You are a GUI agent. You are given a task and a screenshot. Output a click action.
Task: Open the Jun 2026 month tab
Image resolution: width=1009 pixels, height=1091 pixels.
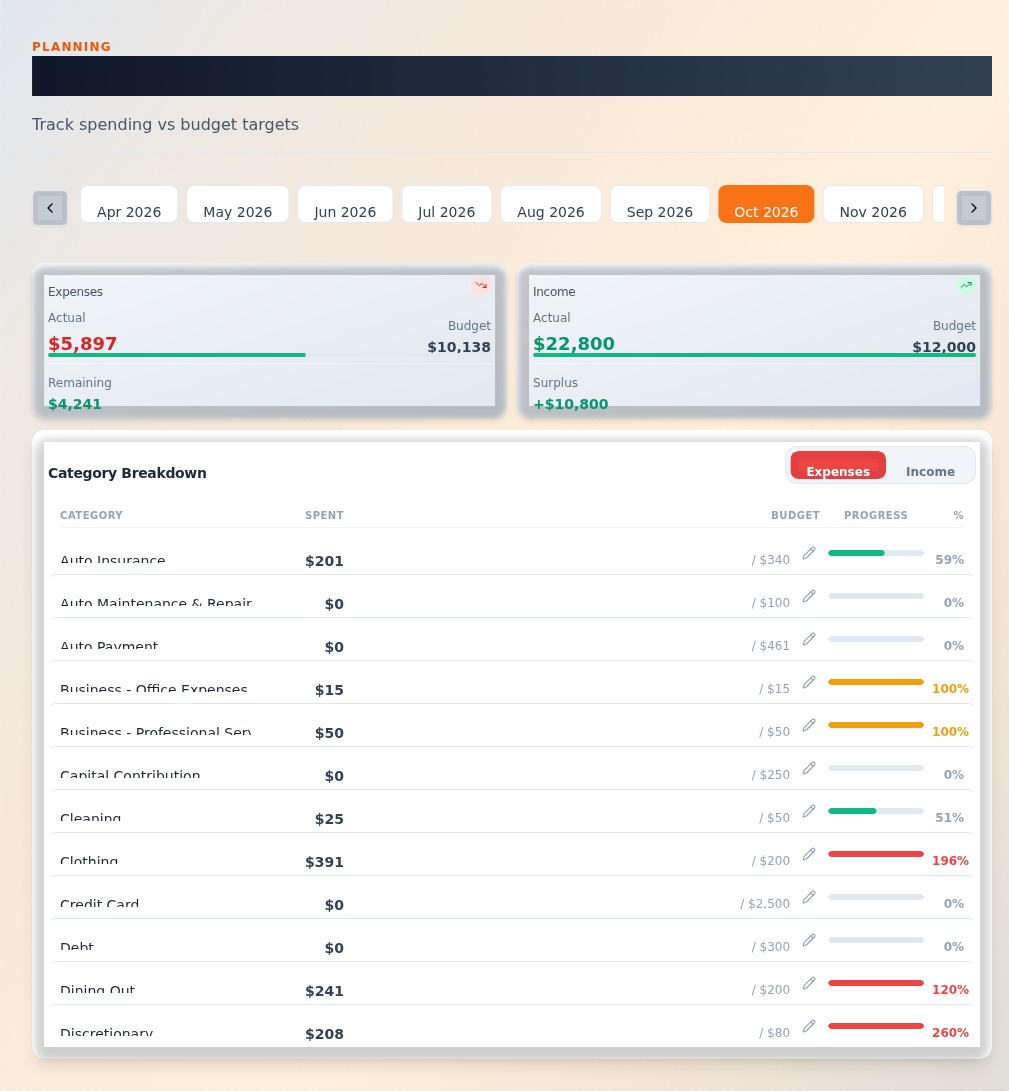click(x=345, y=205)
